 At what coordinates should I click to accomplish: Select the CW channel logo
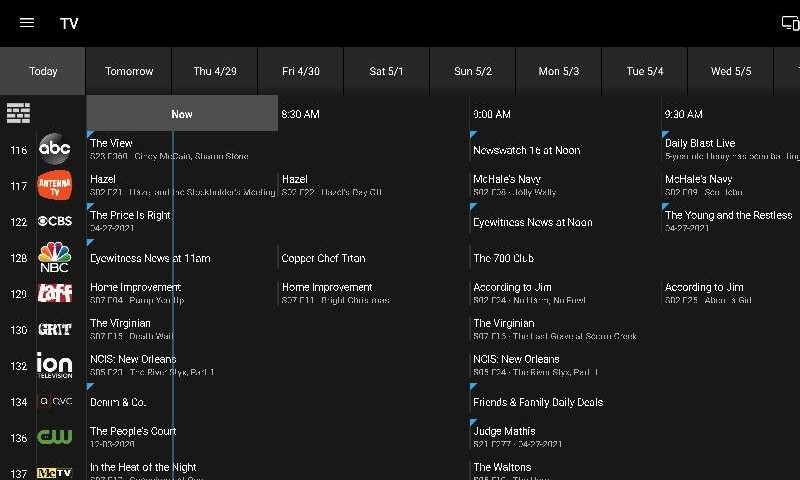(x=55, y=437)
